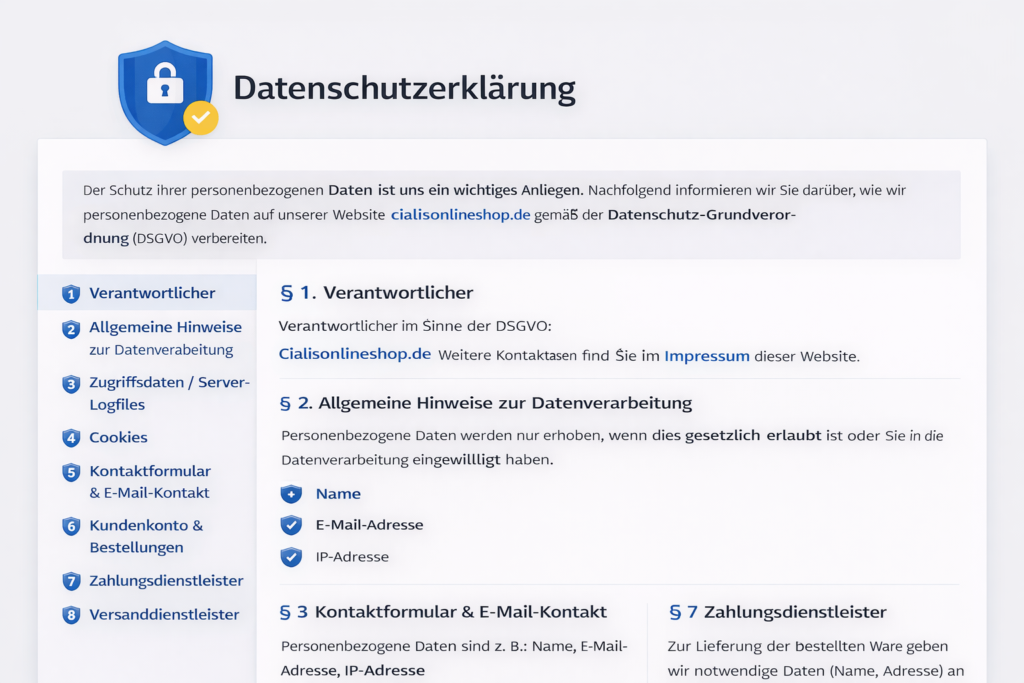Click the number 8 shield icon in sidebar
Screen dimensions: 1024x683
click(70, 615)
